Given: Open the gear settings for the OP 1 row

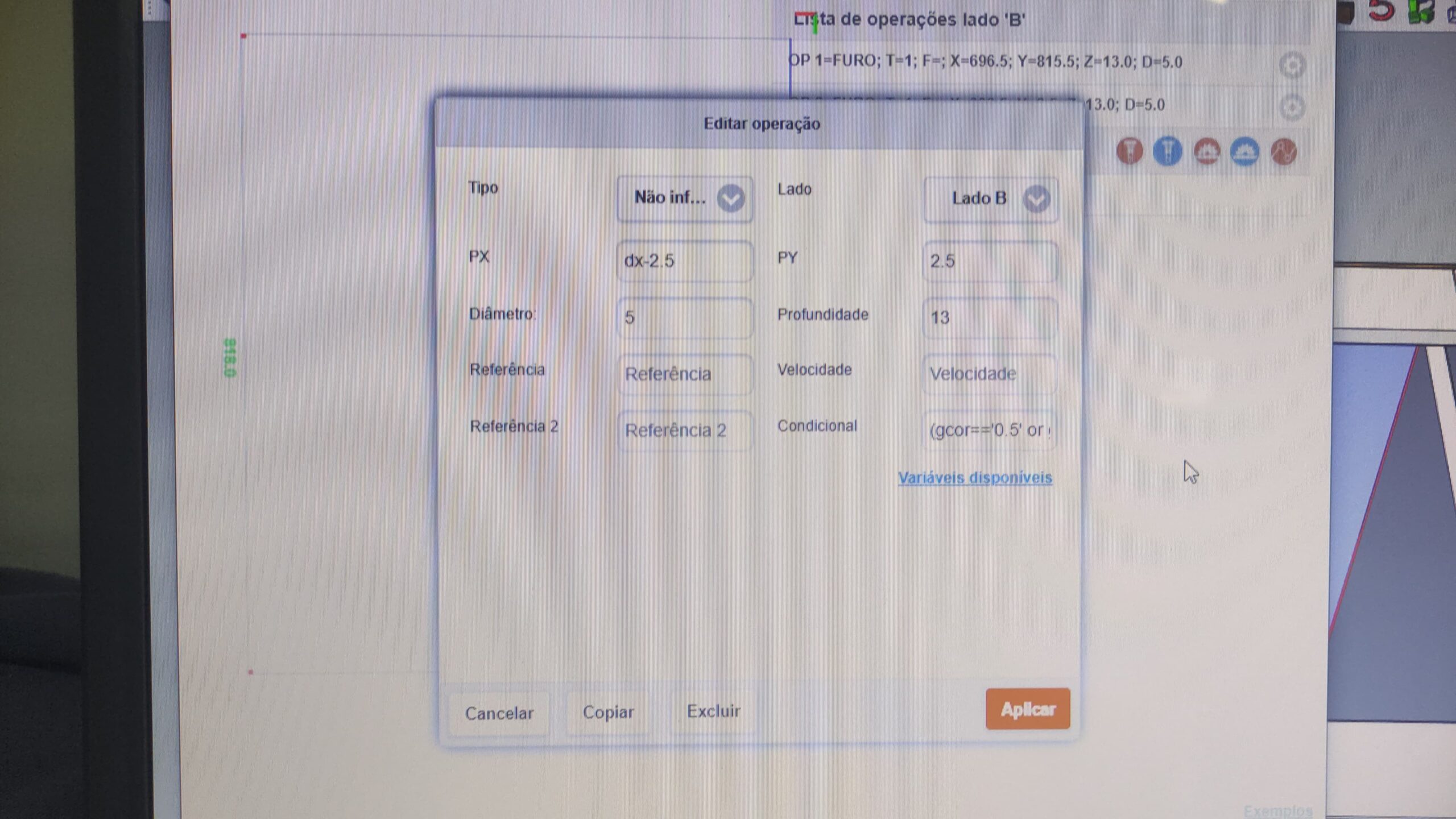Looking at the screenshot, I should pos(1292,65).
